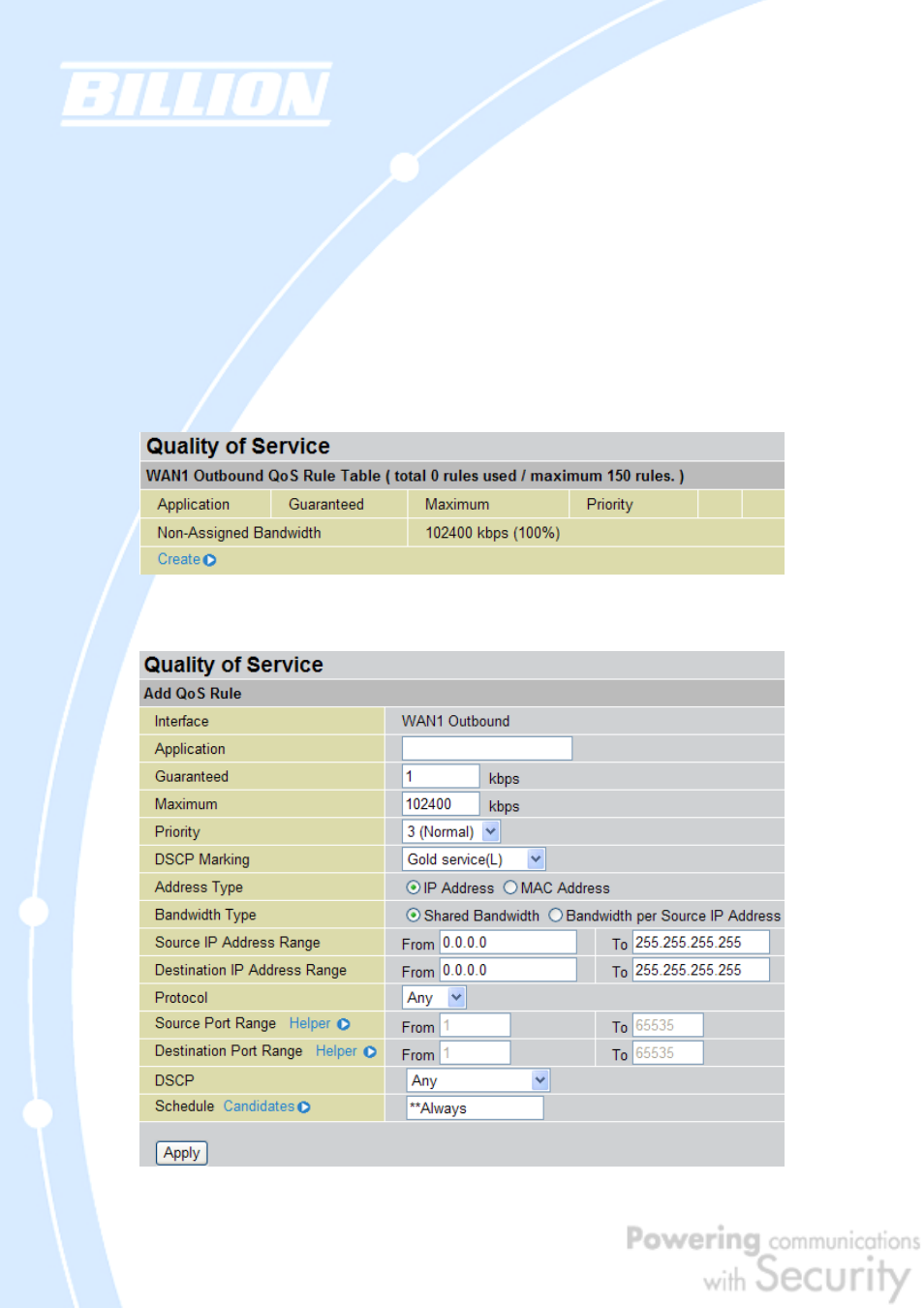Image resolution: width=924 pixels, height=1308 pixels.
Task: Select the Shared Bandwidth radio button
Action: click(x=414, y=915)
